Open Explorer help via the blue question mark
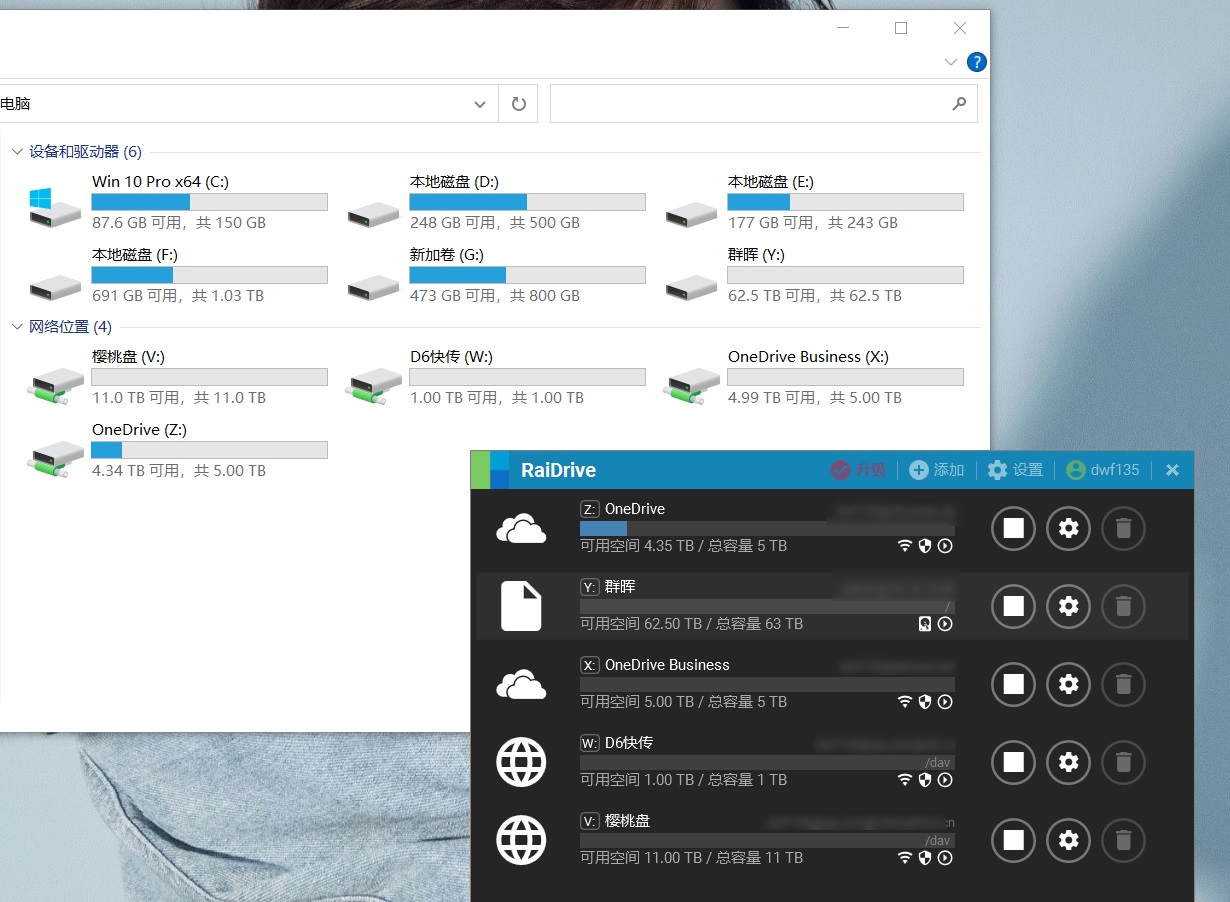The width and height of the screenshot is (1230, 902). (x=977, y=62)
